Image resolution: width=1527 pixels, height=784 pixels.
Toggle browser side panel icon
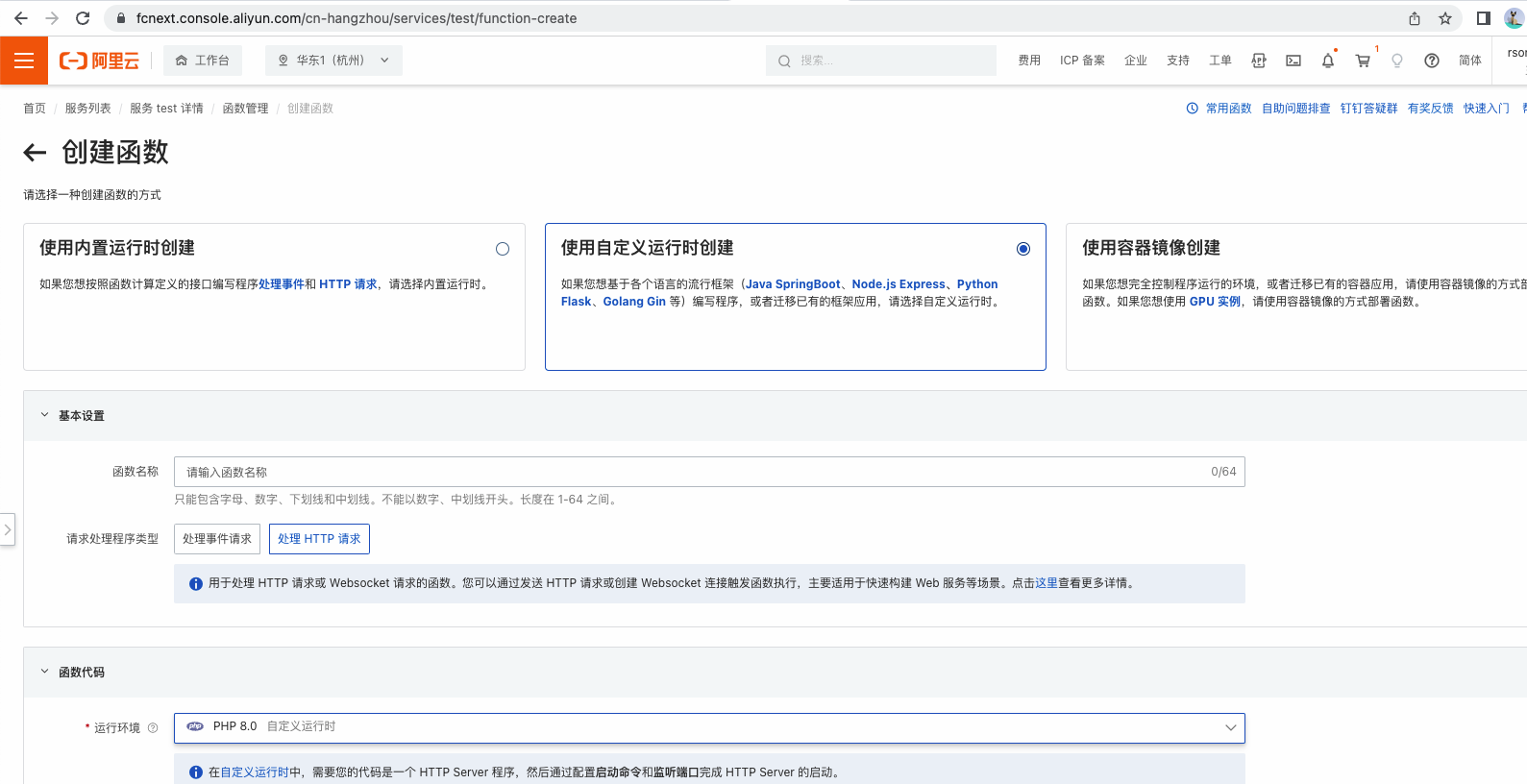[1484, 18]
